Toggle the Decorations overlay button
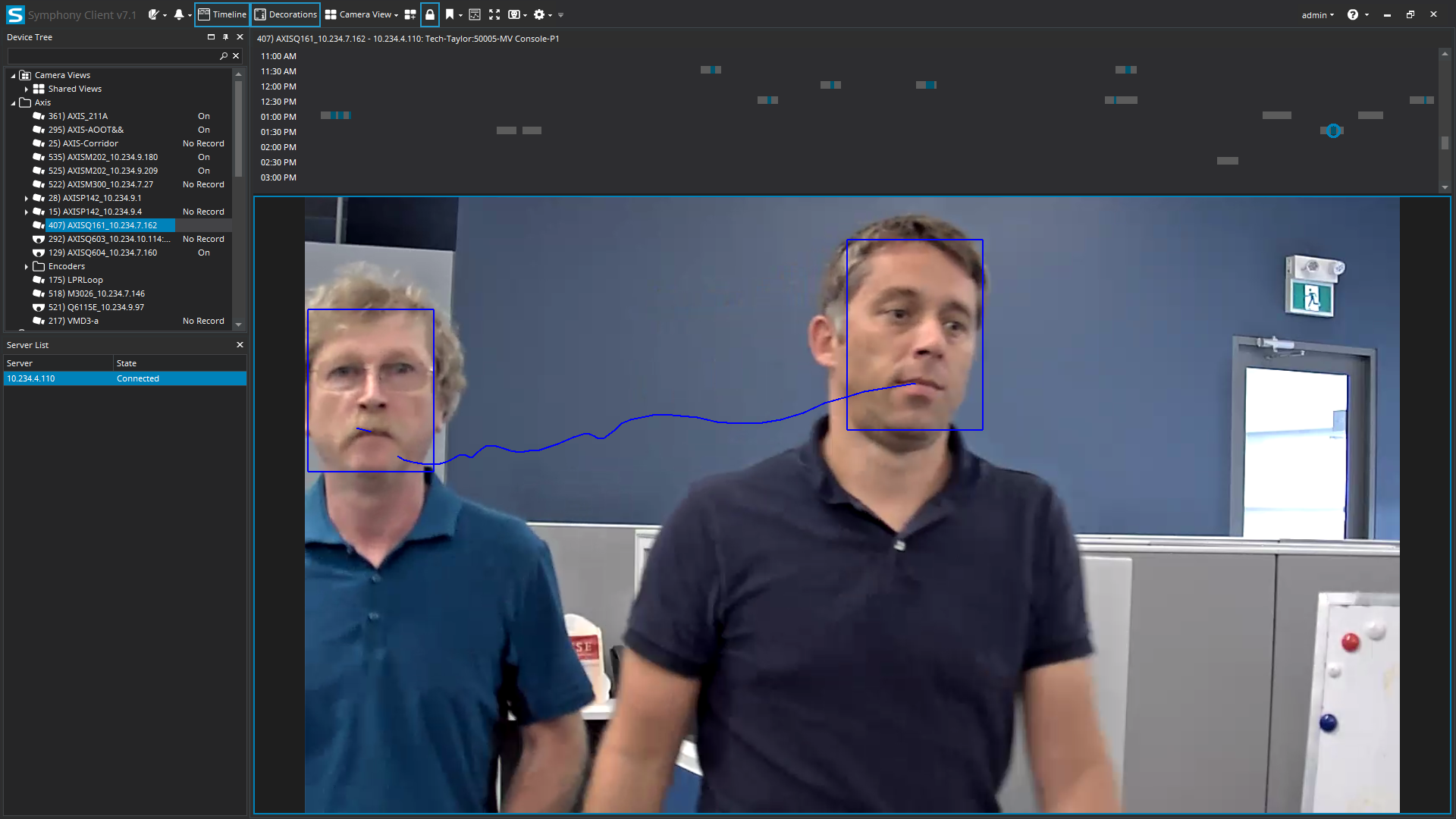 point(285,14)
